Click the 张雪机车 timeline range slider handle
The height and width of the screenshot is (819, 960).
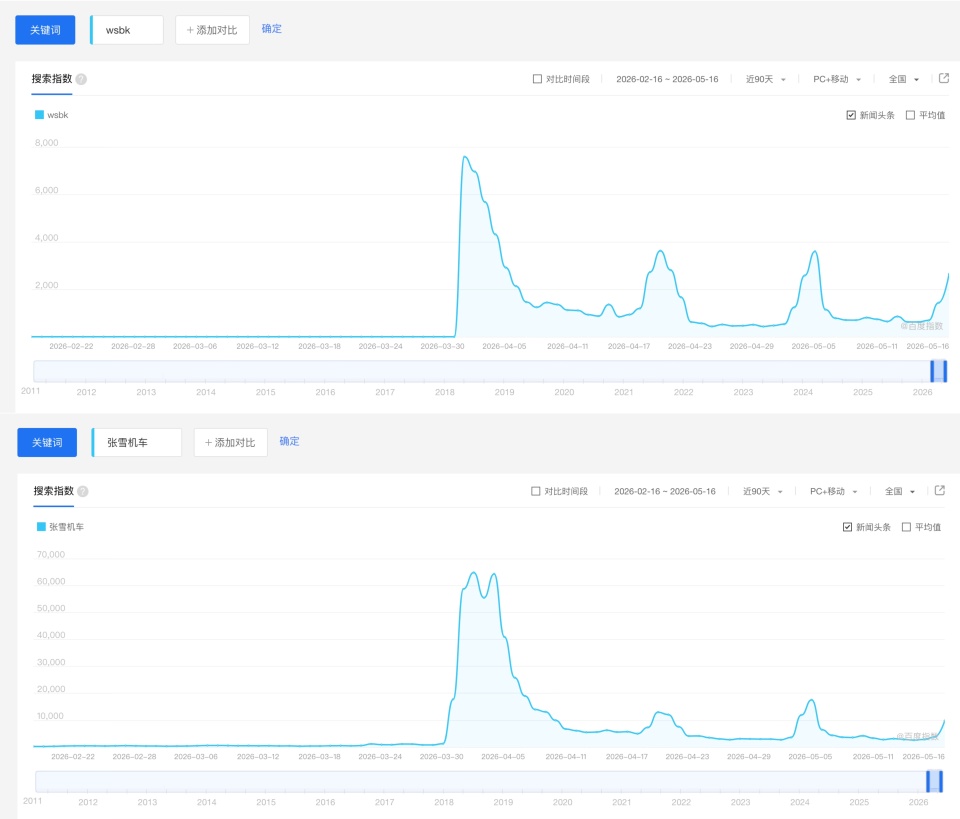point(934,781)
